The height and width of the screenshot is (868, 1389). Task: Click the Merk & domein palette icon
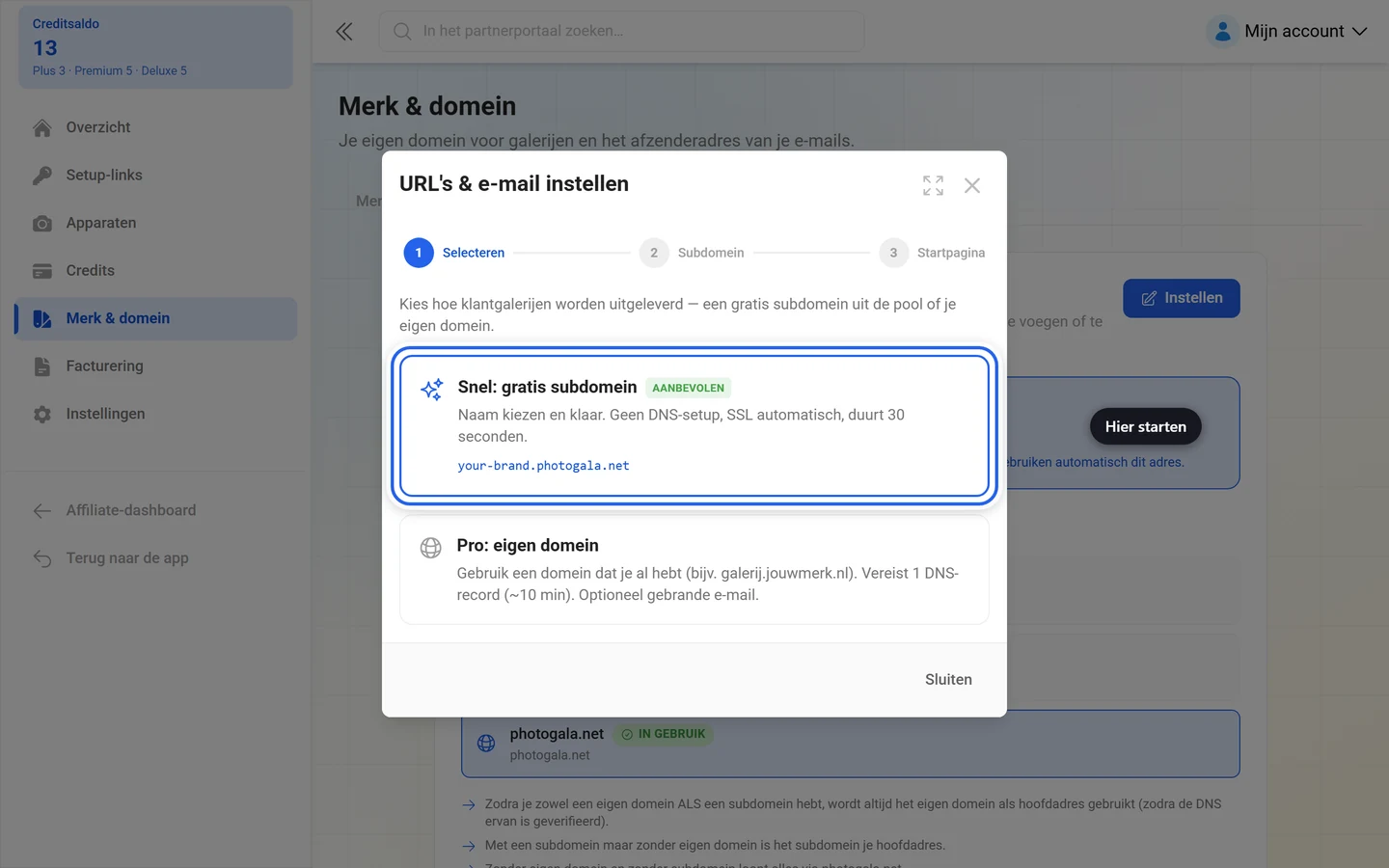tap(42, 318)
